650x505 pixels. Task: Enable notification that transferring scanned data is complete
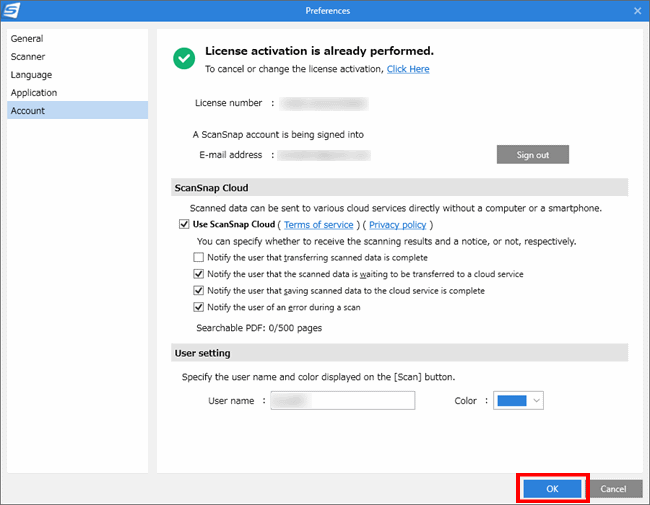click(x=199, y=257)
